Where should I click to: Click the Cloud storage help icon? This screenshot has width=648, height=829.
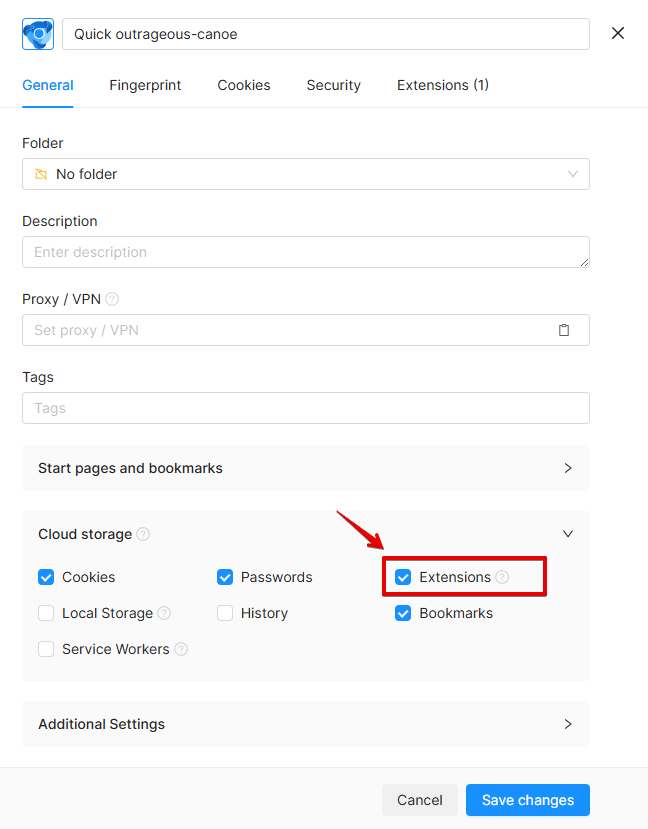click(x=143, y=534)
